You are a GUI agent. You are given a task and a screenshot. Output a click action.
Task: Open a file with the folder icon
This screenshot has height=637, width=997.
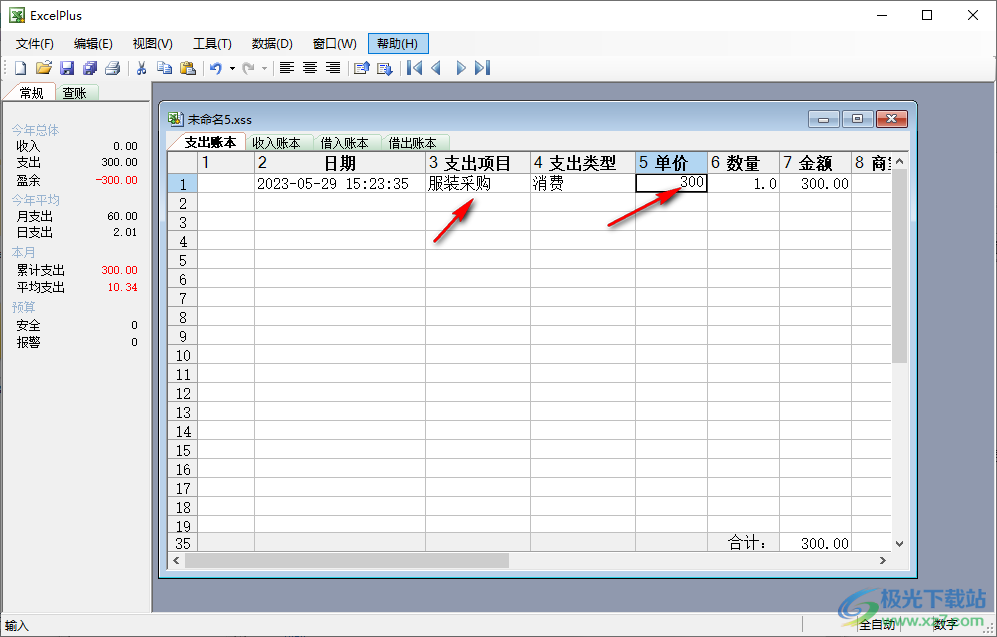point(43,68)
